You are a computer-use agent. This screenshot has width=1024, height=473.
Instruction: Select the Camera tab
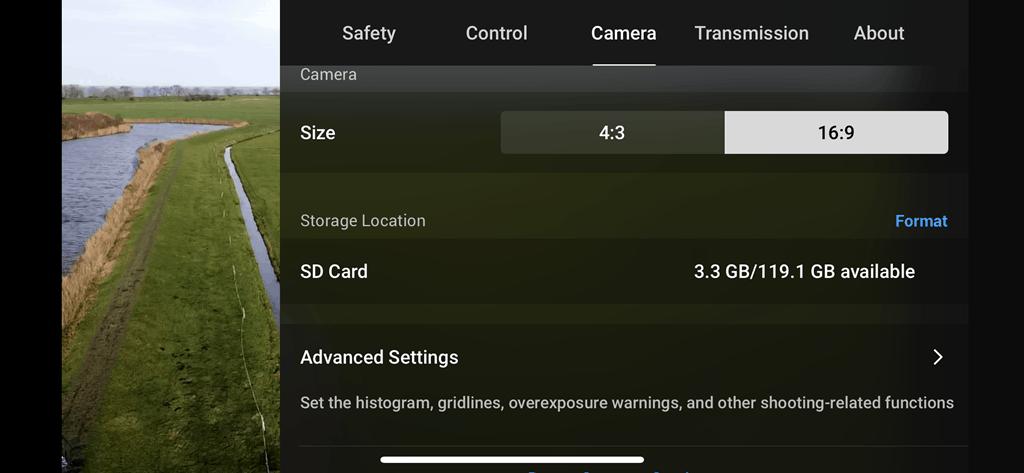pos(623,33)
